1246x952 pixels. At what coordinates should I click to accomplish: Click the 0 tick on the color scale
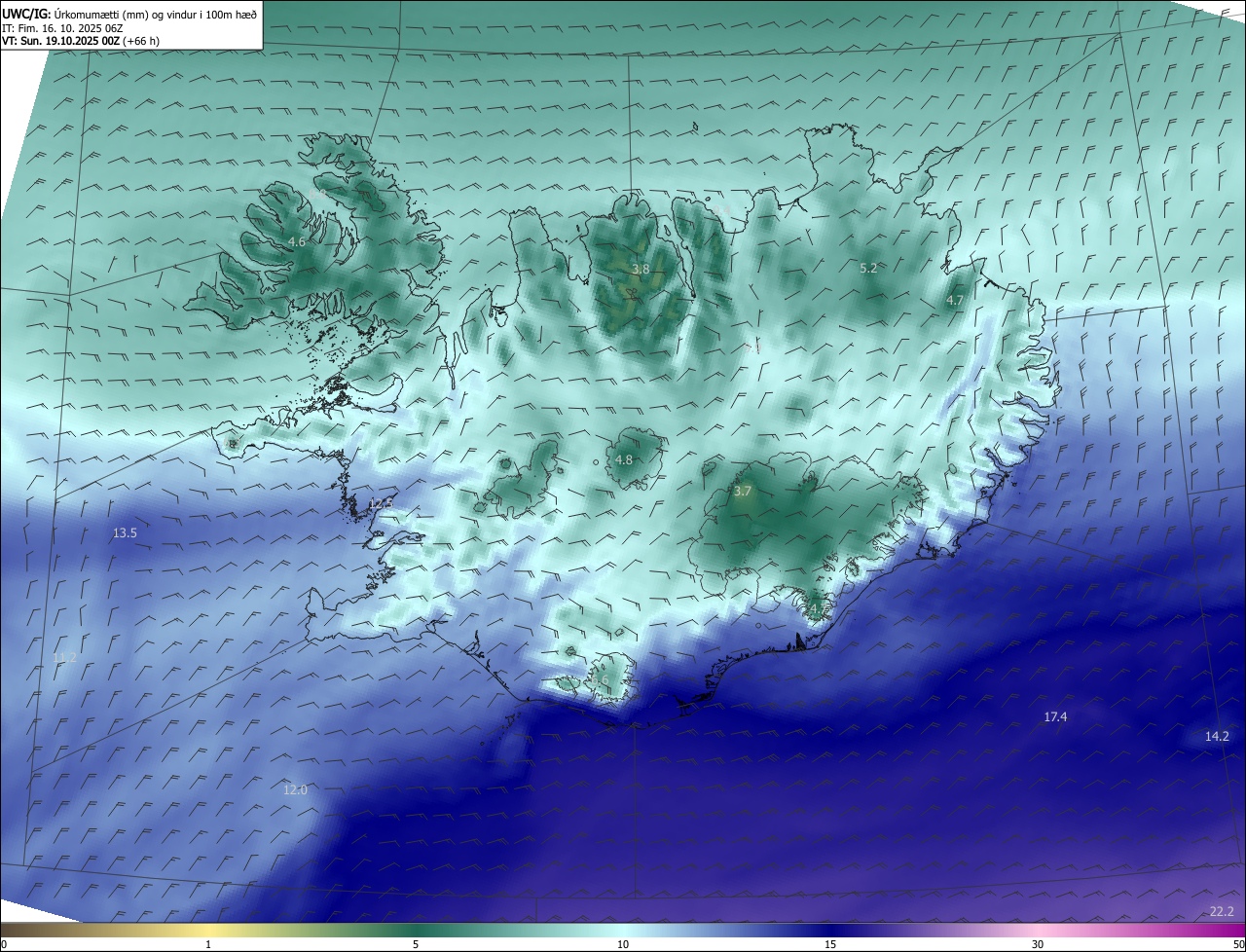pos(4,944)
